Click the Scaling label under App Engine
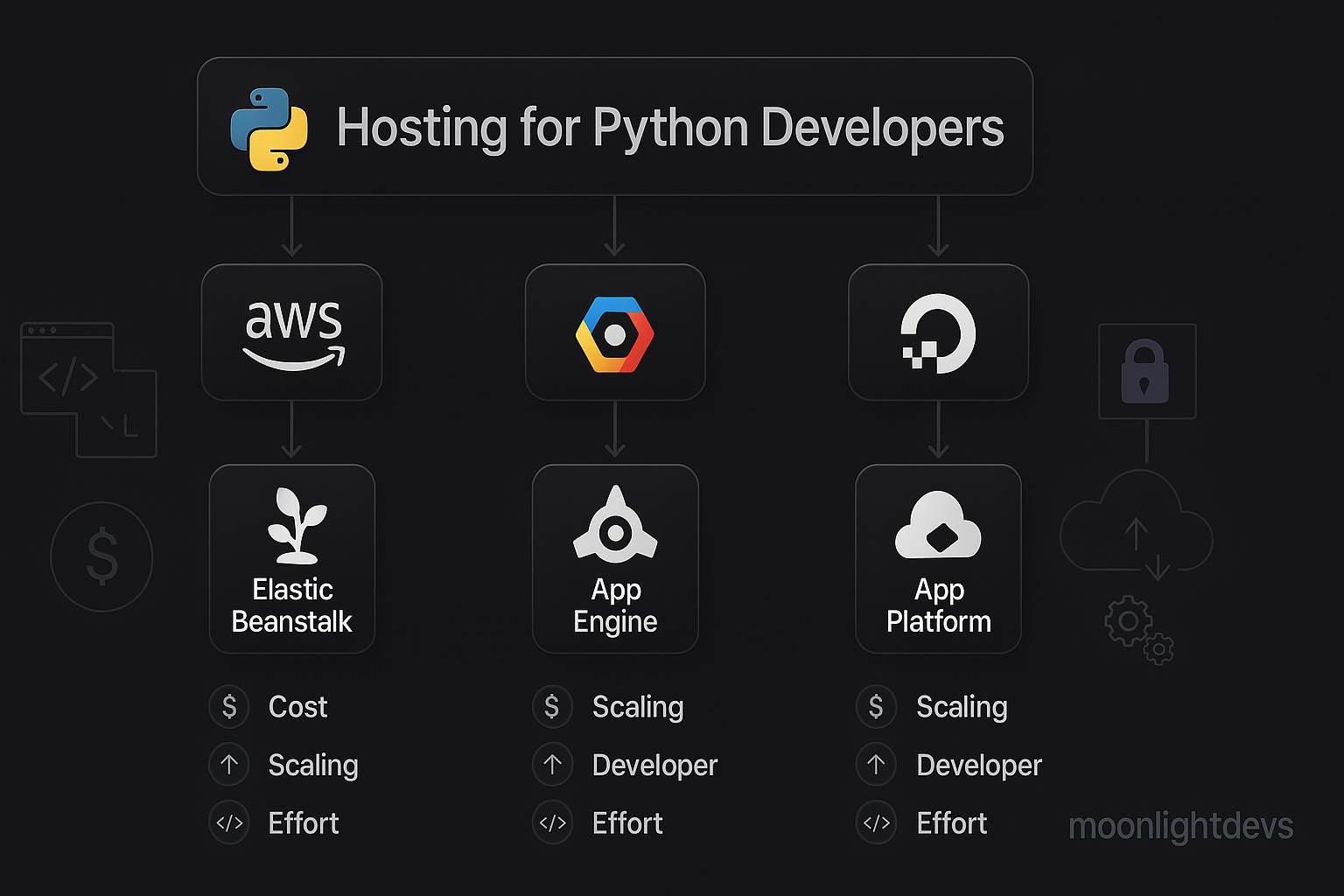1344x896 pixels. point(637,706)
